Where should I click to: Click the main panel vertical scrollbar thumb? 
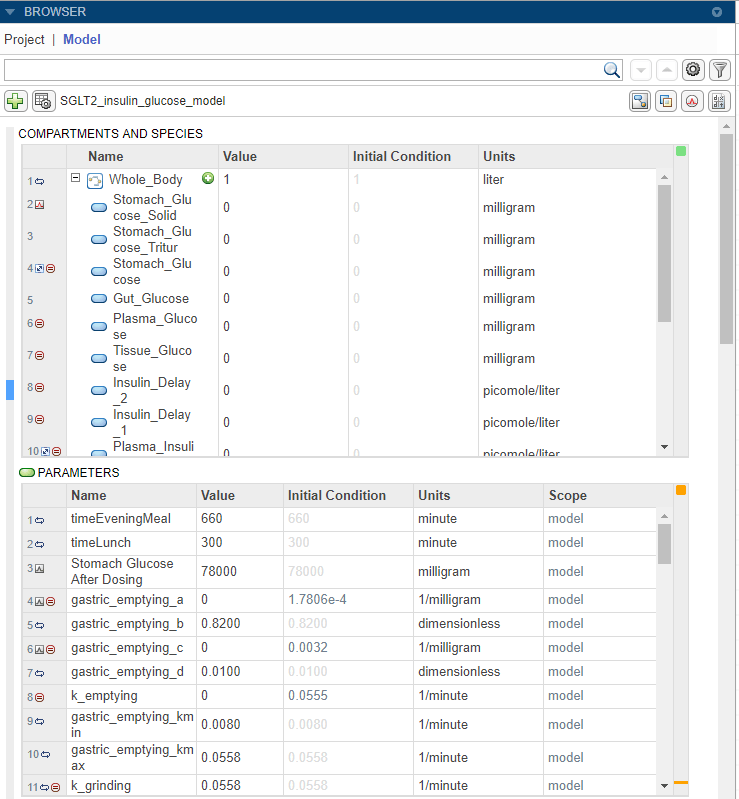[726, 238]
